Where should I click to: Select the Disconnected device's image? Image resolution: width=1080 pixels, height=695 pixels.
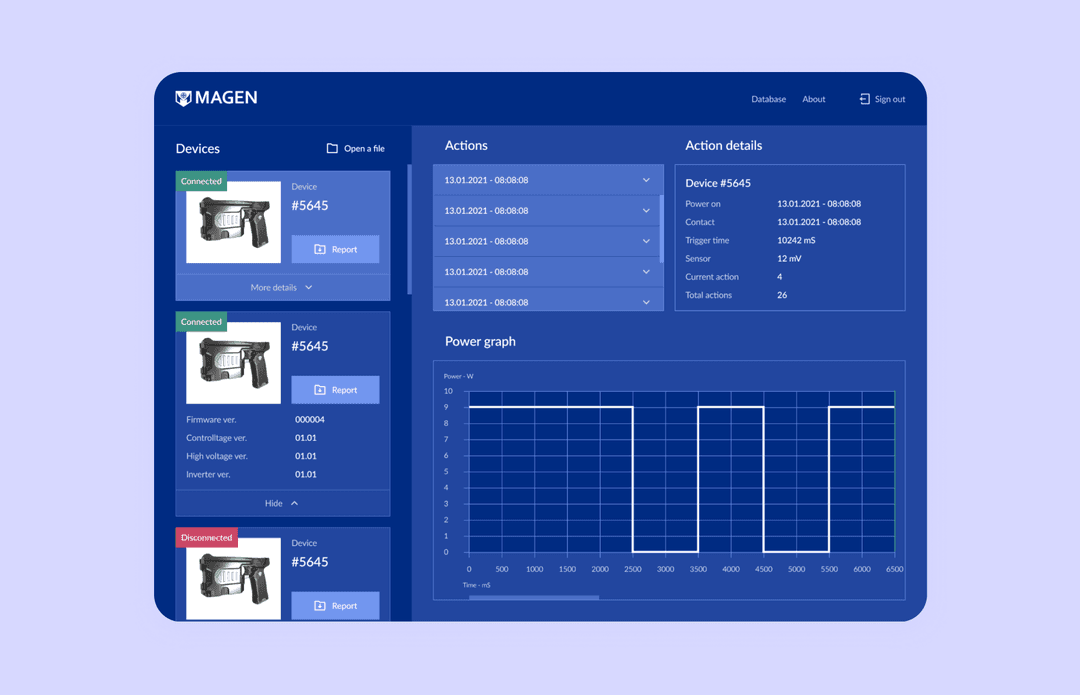click(x=233, y=578)
